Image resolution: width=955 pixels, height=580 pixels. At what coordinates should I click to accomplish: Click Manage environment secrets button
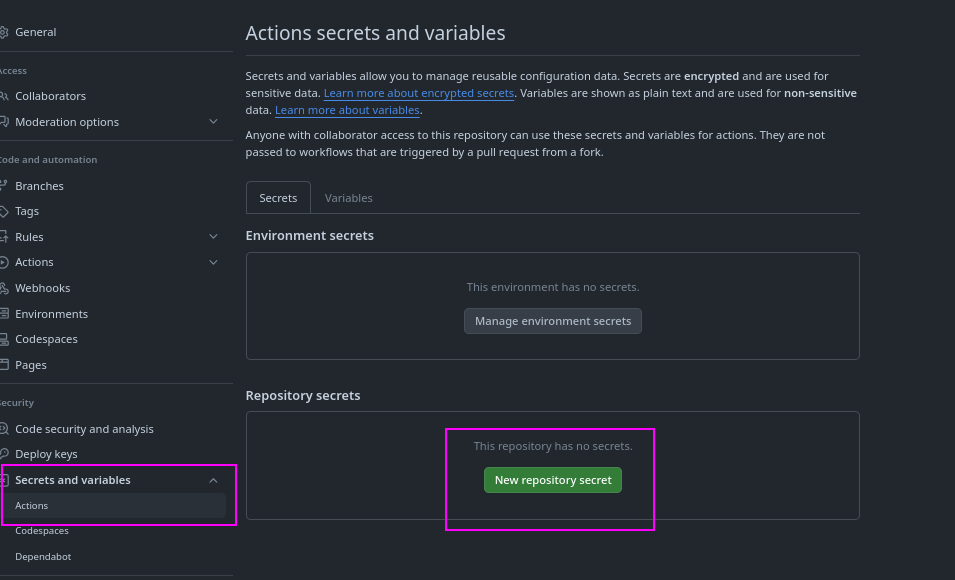point(553,321)
